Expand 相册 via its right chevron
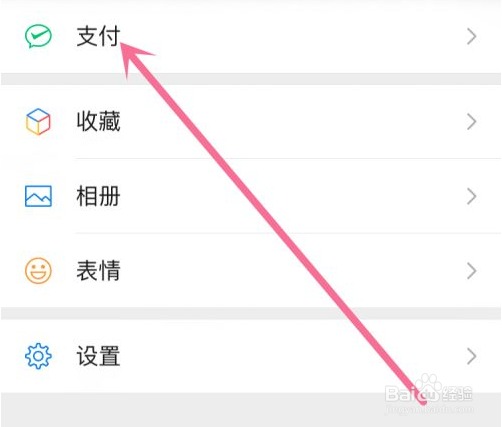 pos(471,196)
